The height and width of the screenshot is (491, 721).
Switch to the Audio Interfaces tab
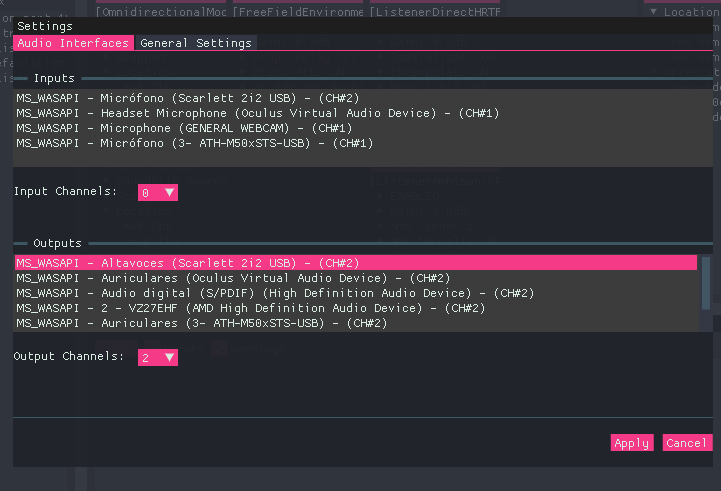[x=74, y=43]
